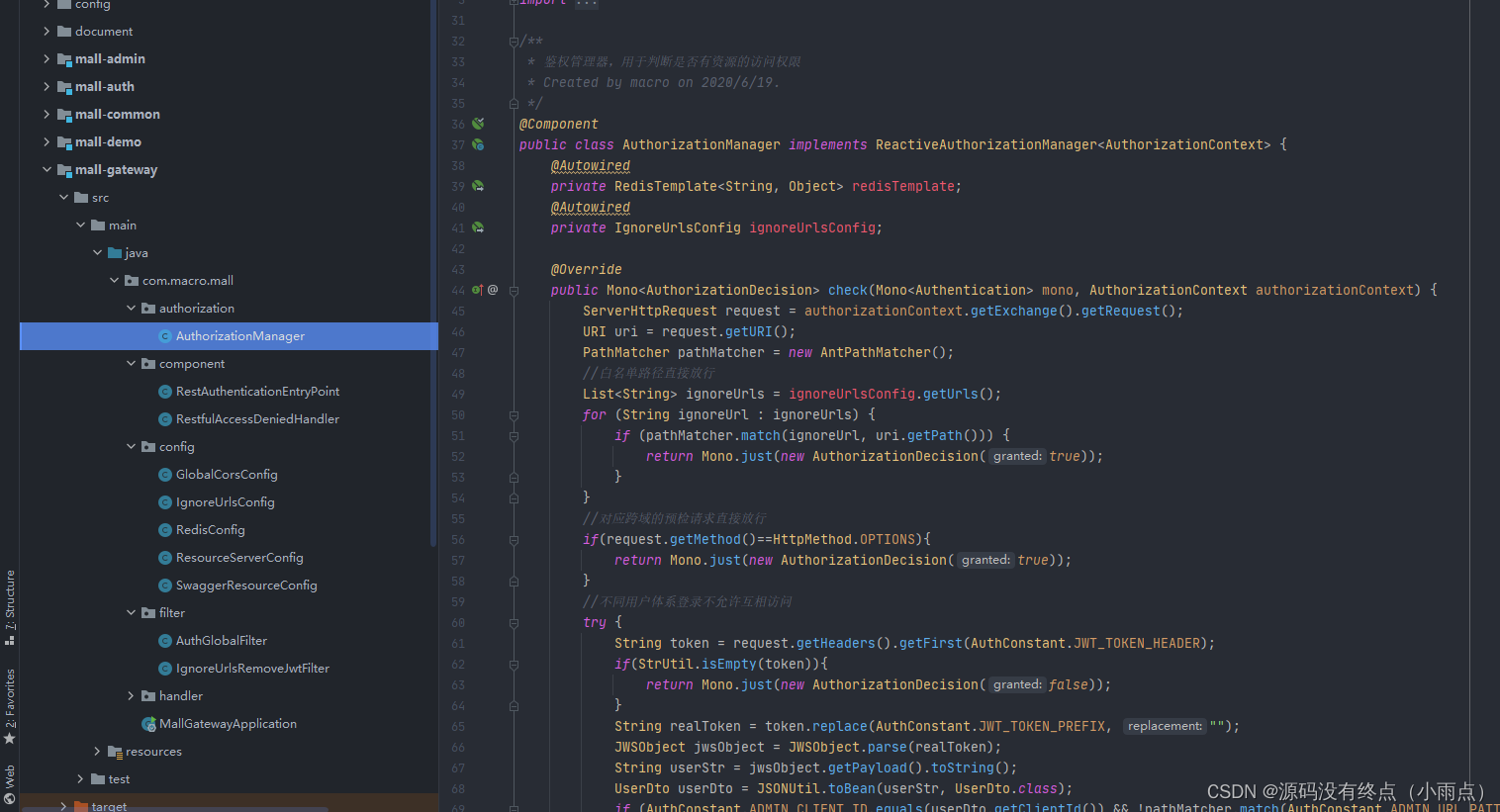Collapse the config package under com.macro.mall
The width and height of the screenshot is (1500, 812).
pyautogui.click(x=131, y=447)
